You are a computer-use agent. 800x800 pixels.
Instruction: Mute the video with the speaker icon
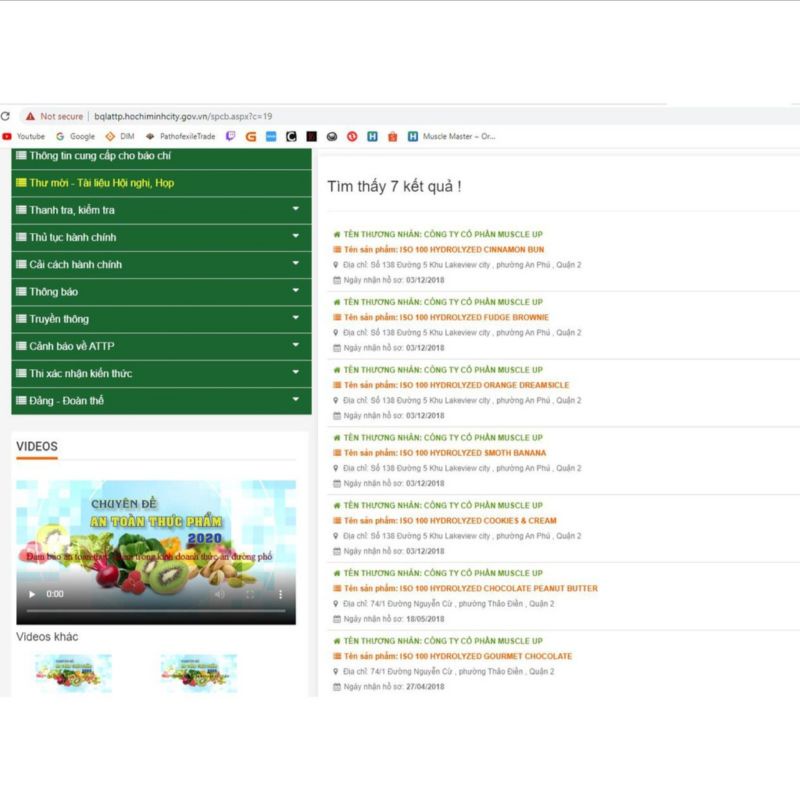219,594
